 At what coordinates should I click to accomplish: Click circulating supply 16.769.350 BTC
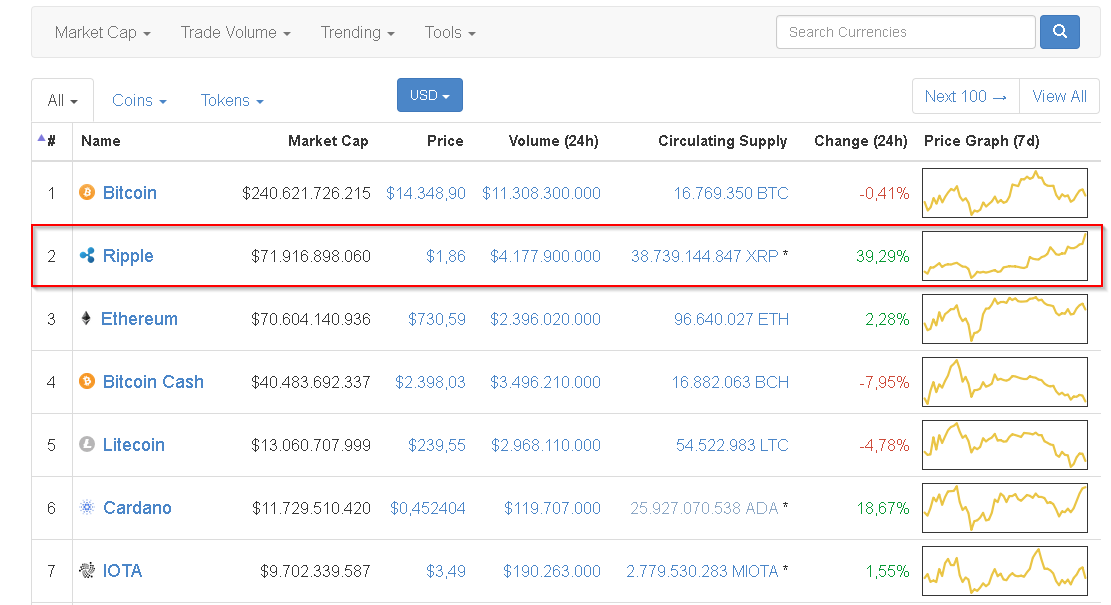click(731, 193)
